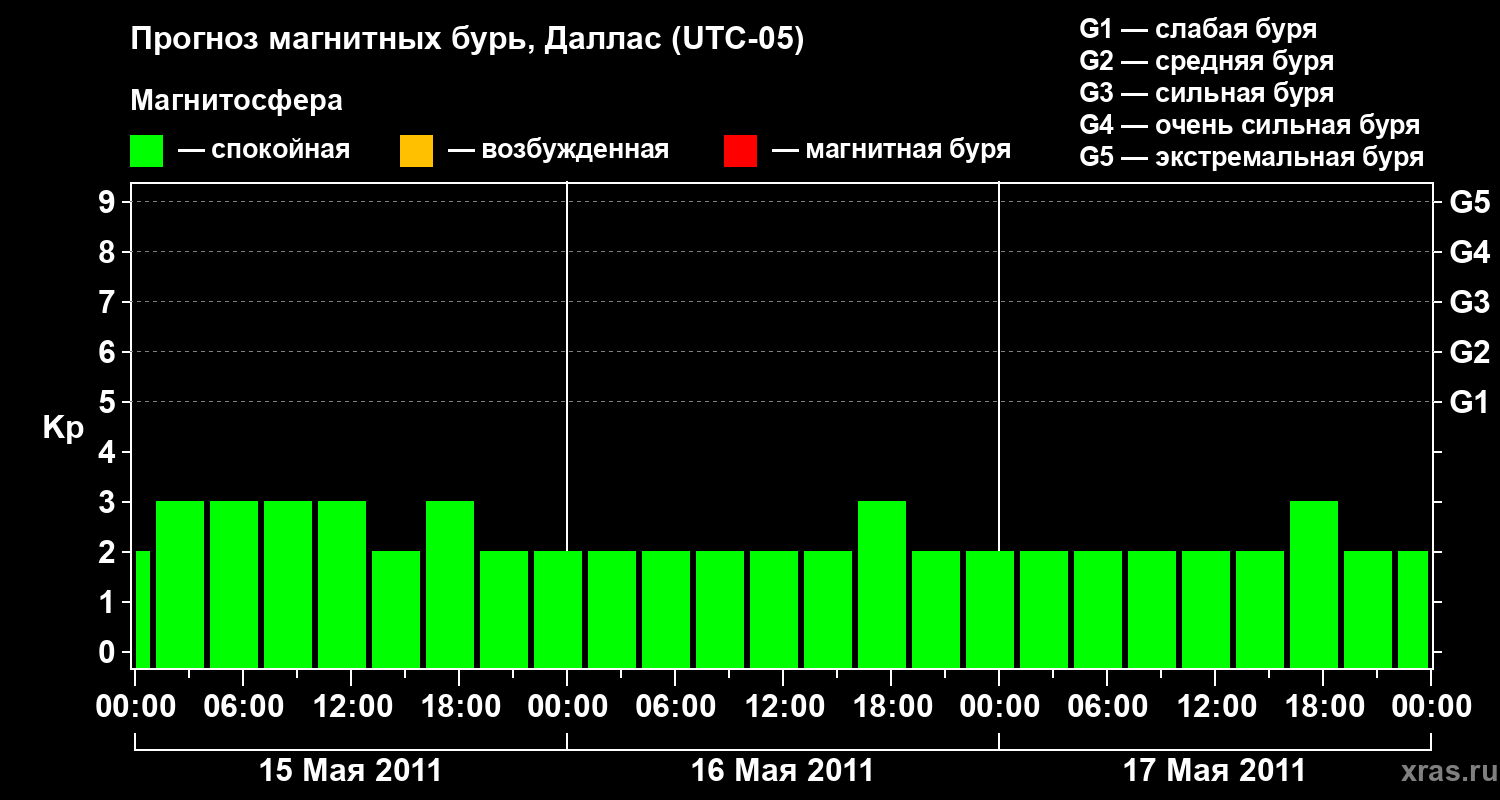Click the 'G5 — экстремальная буря' legend line
This screenshot has width=1500, height=800.
(1252, 157)
